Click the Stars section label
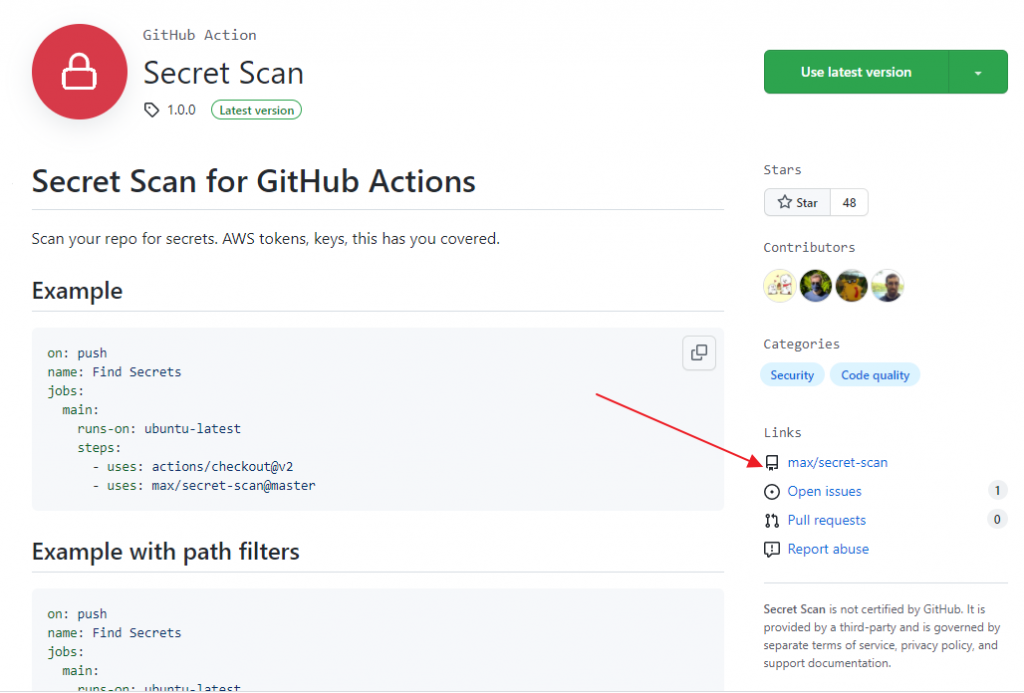 pos(782,170)
